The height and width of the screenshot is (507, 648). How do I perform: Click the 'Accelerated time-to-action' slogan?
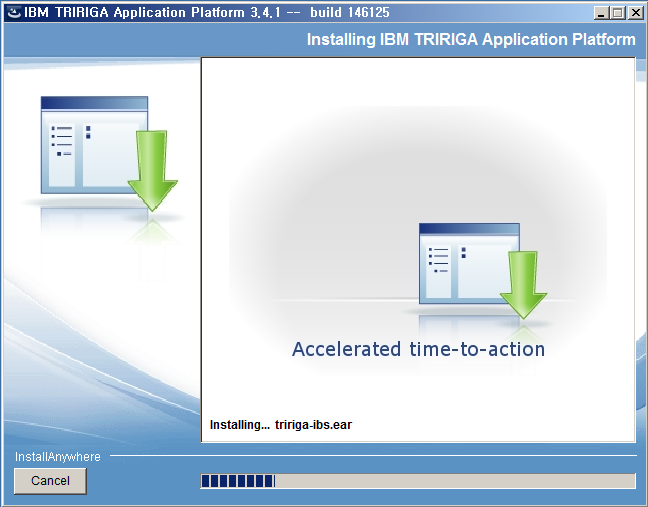click(418, 349)
